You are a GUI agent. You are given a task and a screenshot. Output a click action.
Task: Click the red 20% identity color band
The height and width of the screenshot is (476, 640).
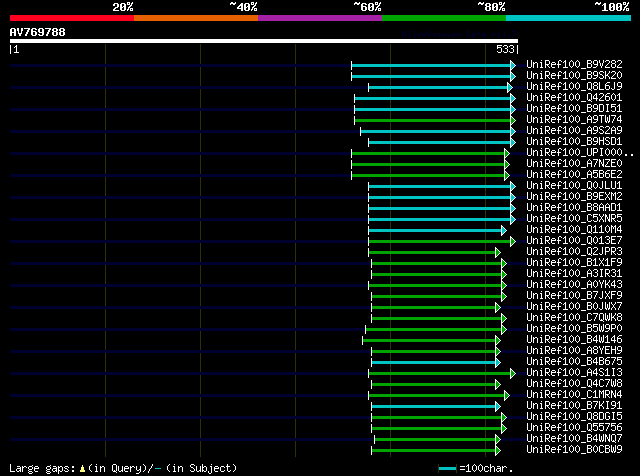coord(72,18)
